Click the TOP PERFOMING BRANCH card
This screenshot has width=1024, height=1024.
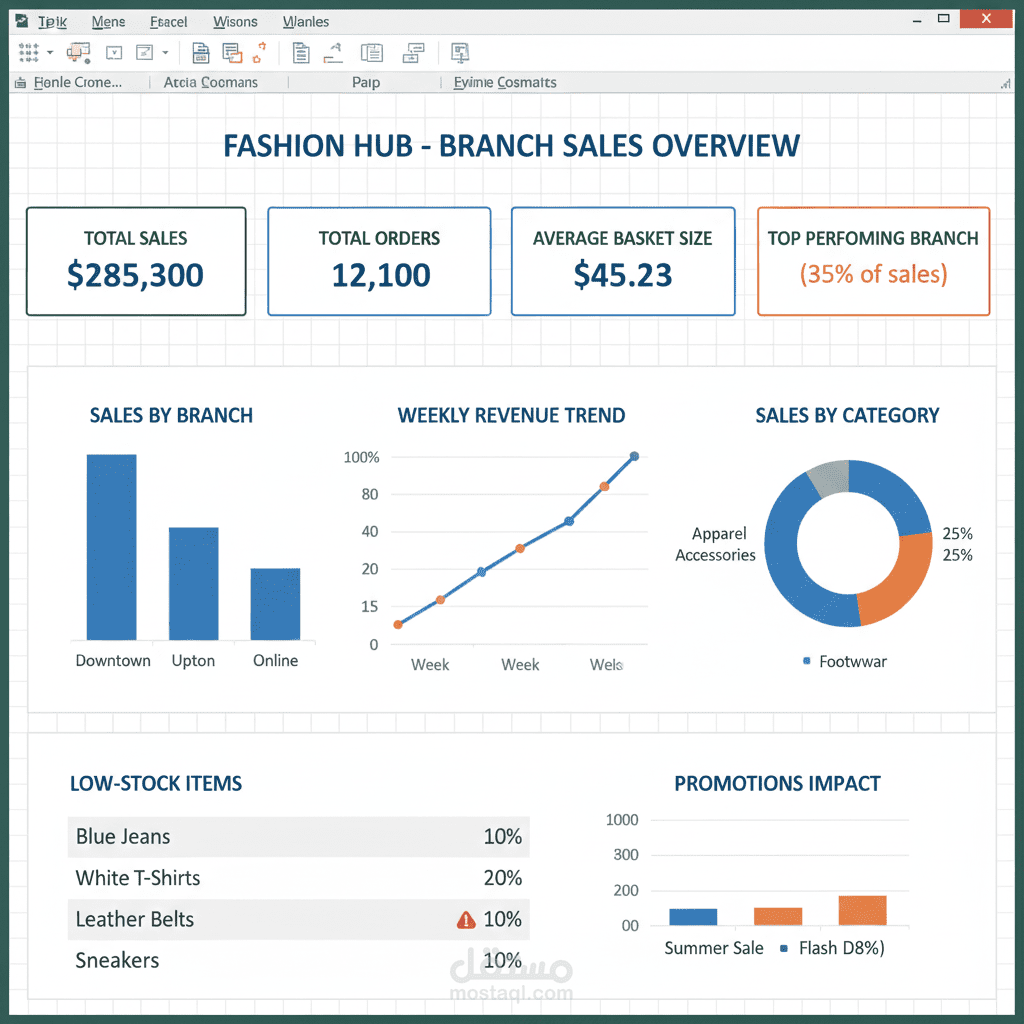coord(872,261)
